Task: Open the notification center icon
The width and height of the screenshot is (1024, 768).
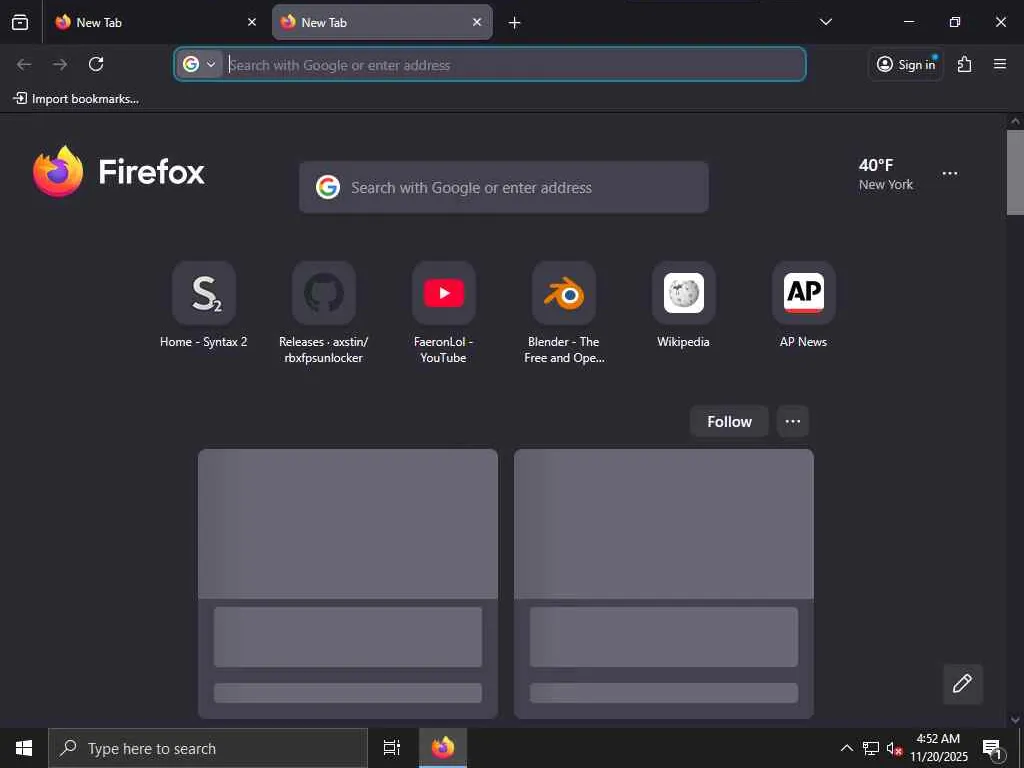Action: coord(993,749)
